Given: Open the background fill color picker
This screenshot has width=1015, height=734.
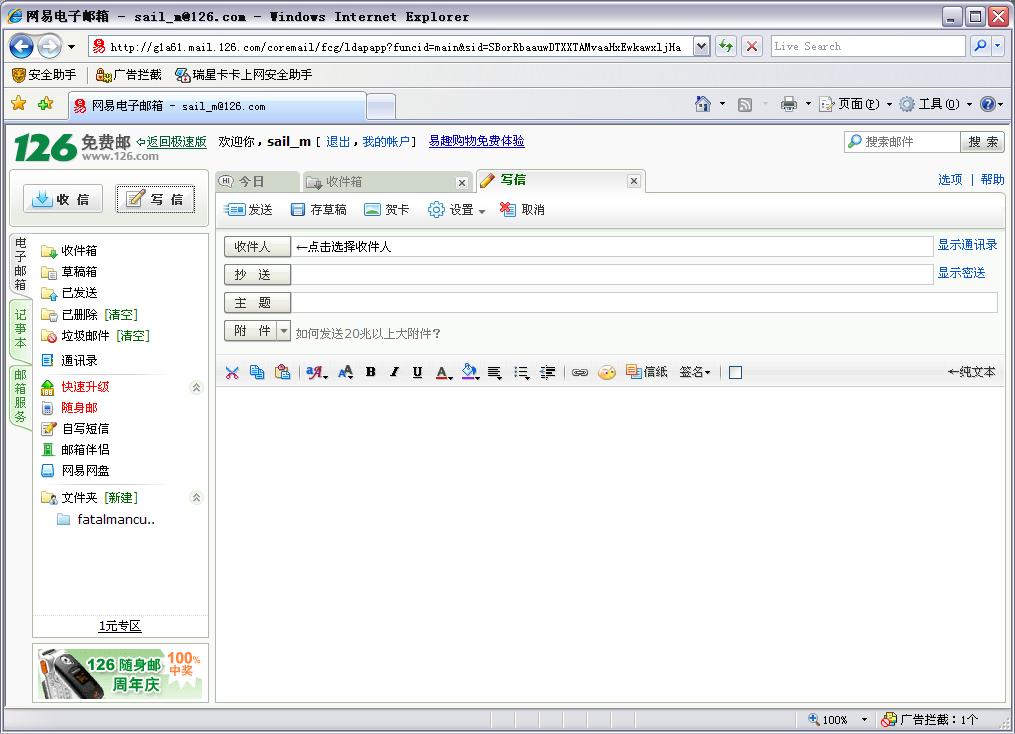Looking at the screenshot, I should coord(471,372).
